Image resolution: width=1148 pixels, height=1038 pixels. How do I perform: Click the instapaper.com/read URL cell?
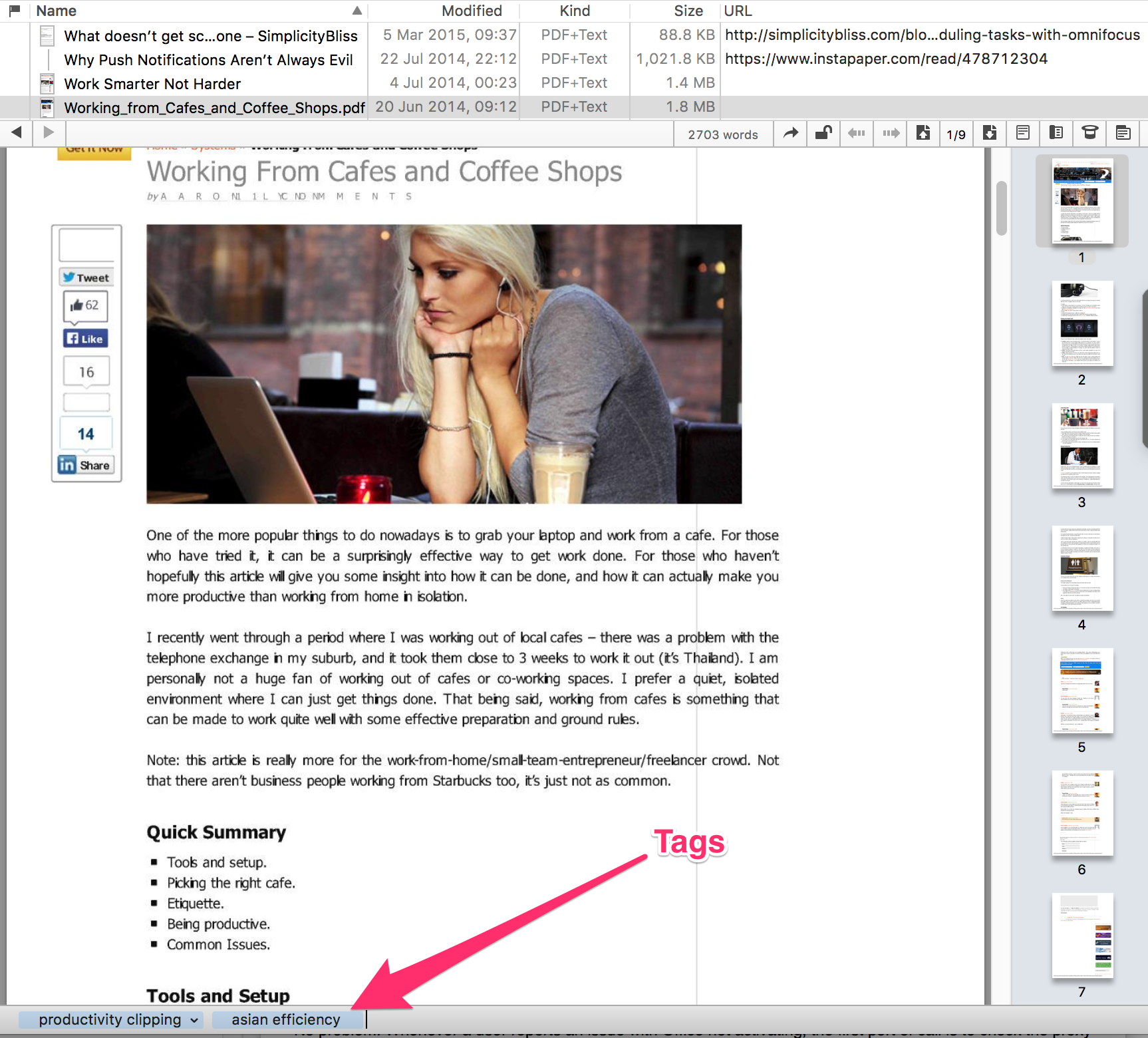click(x=886, y=59)
